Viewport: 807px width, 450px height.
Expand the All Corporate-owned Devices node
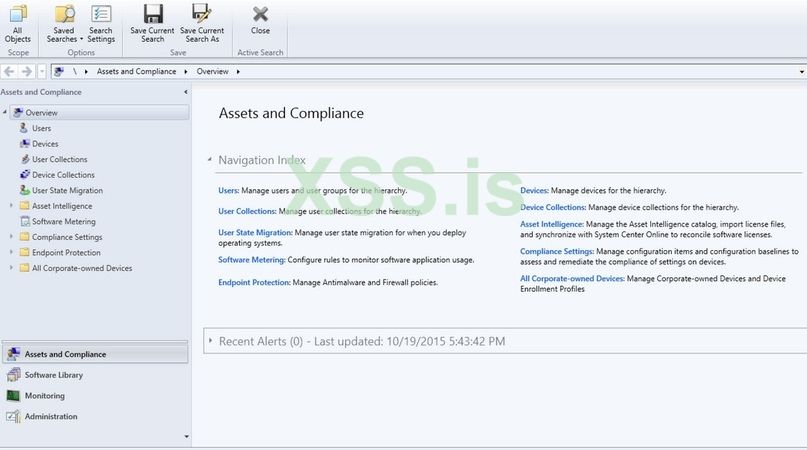point(11,268)
